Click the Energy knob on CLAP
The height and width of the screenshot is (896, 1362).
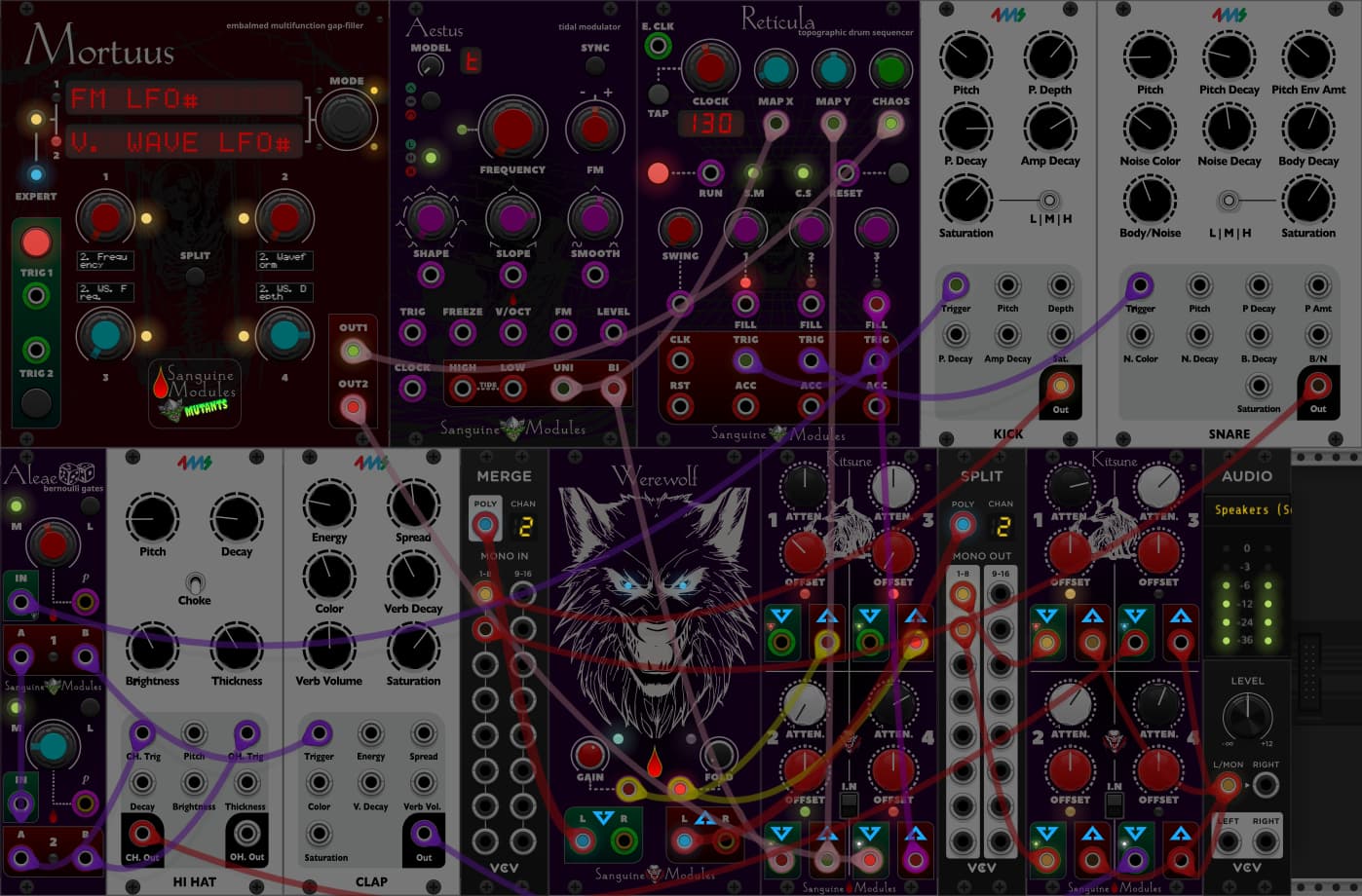coord(329,504)
